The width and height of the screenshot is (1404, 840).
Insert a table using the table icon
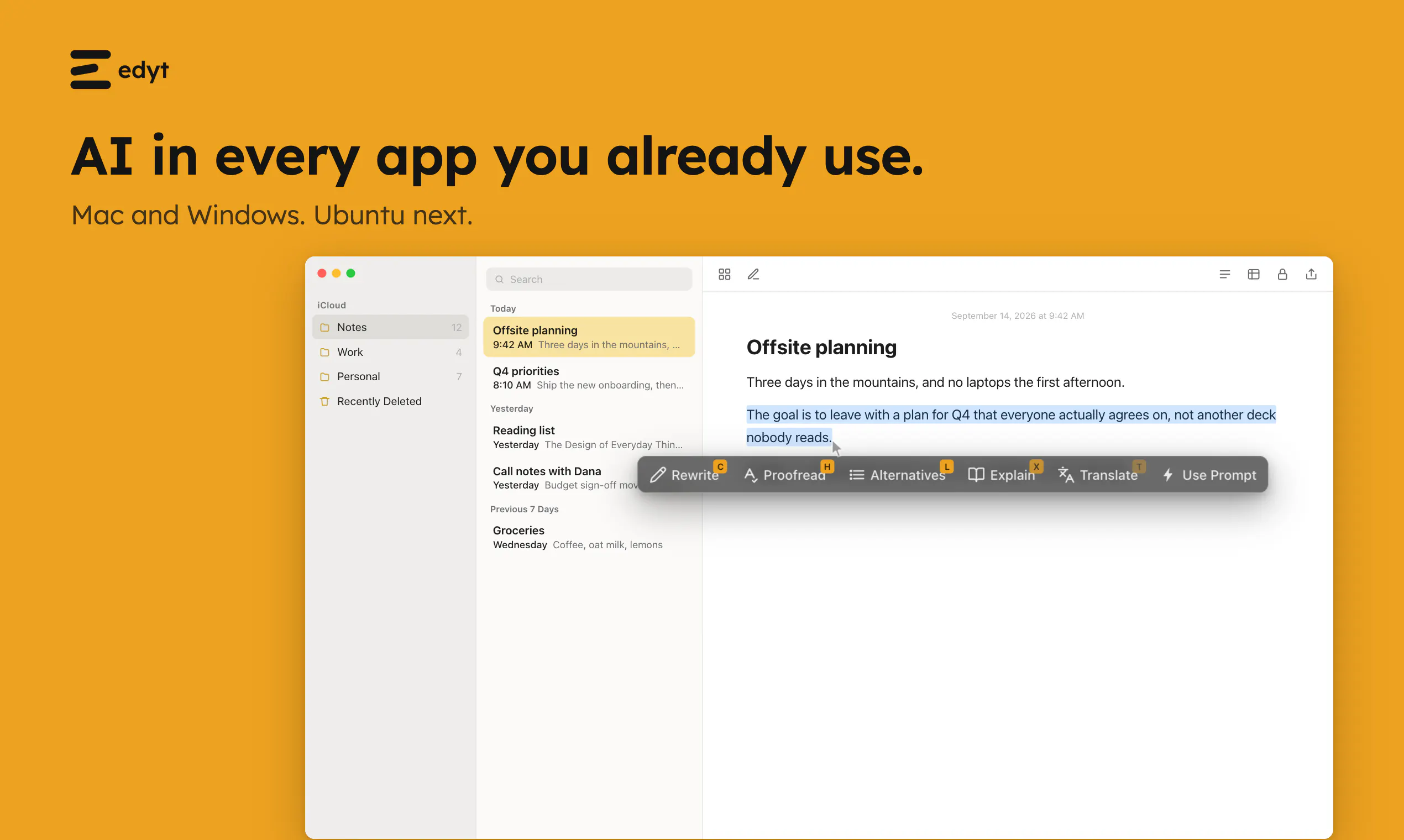point(1254,275)
